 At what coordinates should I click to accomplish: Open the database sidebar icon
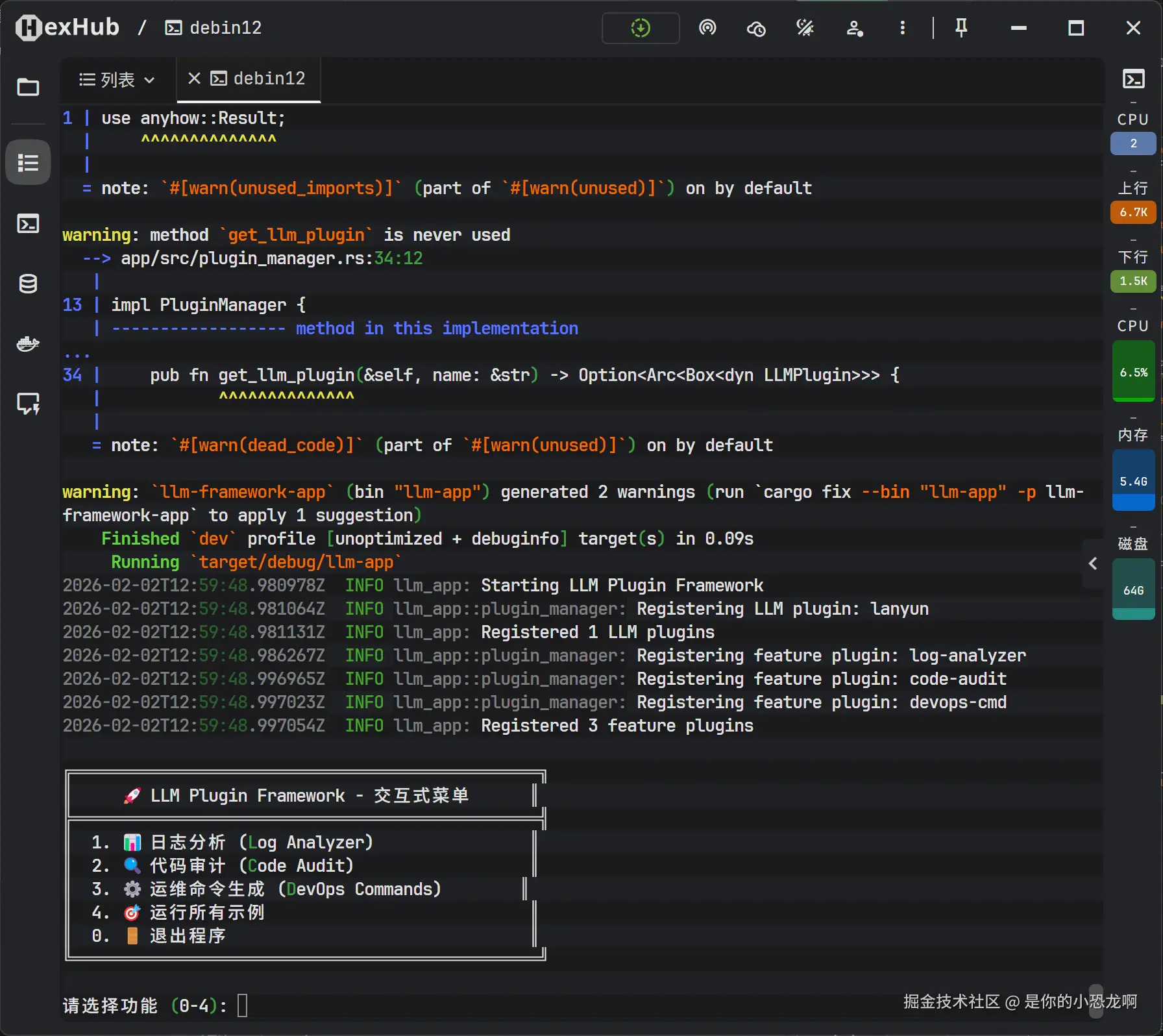(28, 284)
